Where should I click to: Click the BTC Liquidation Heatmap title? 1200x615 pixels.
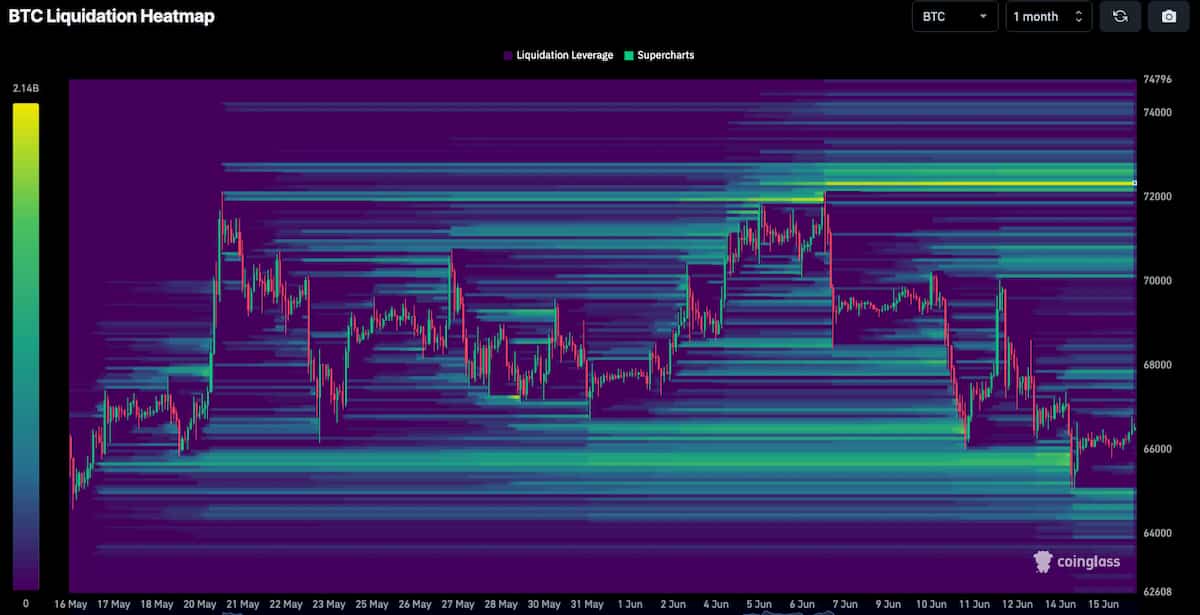[111, 16]
